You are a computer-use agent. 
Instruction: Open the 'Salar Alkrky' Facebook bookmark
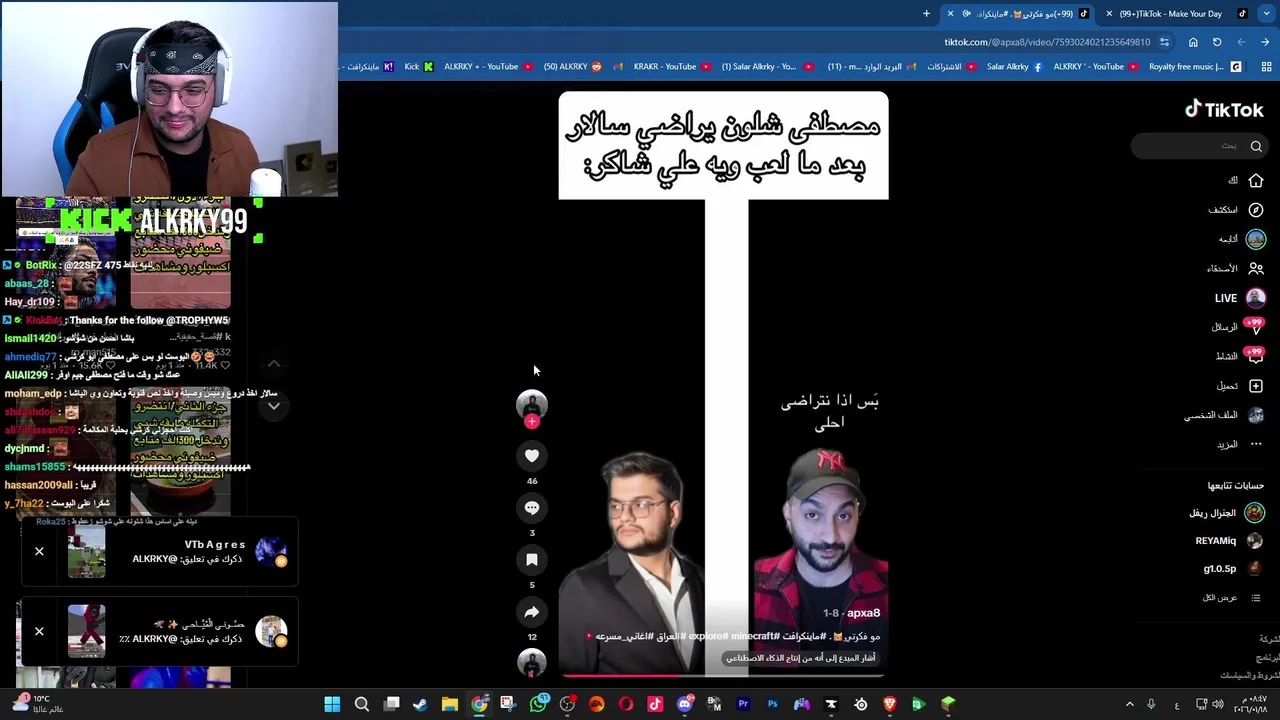(x=1015, y=67)
